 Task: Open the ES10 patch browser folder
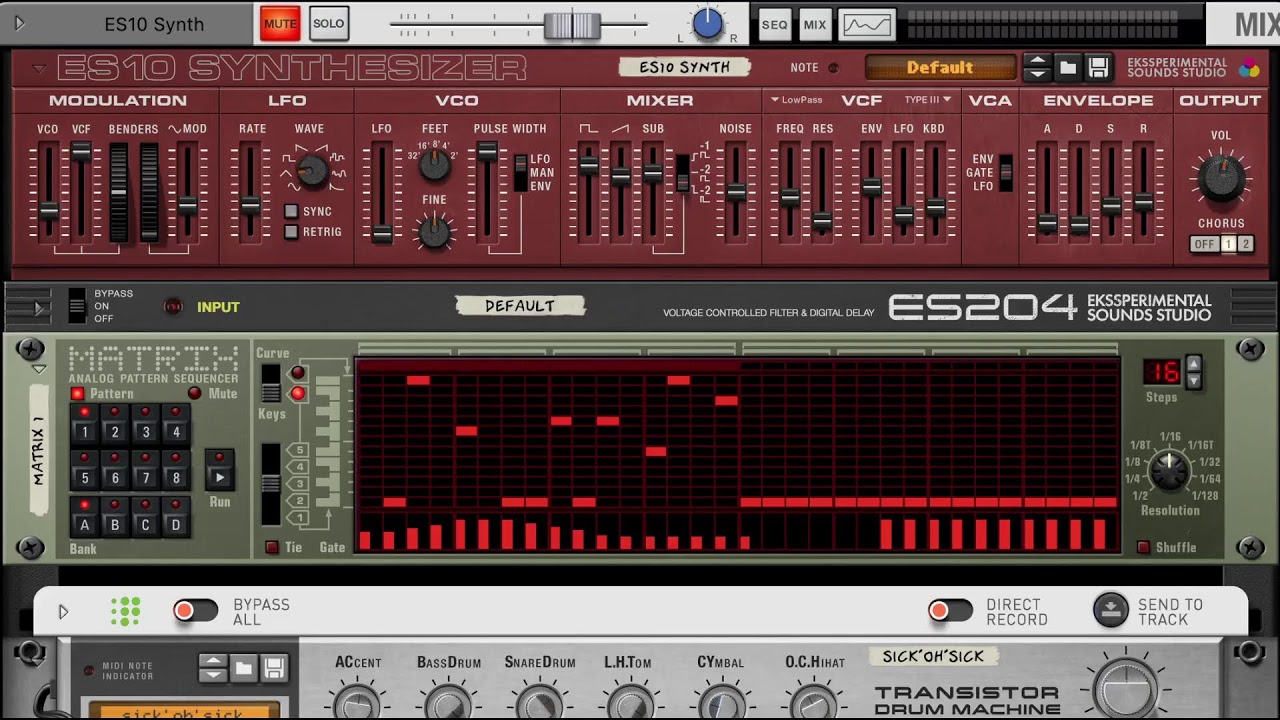[x=1068, y=68]
